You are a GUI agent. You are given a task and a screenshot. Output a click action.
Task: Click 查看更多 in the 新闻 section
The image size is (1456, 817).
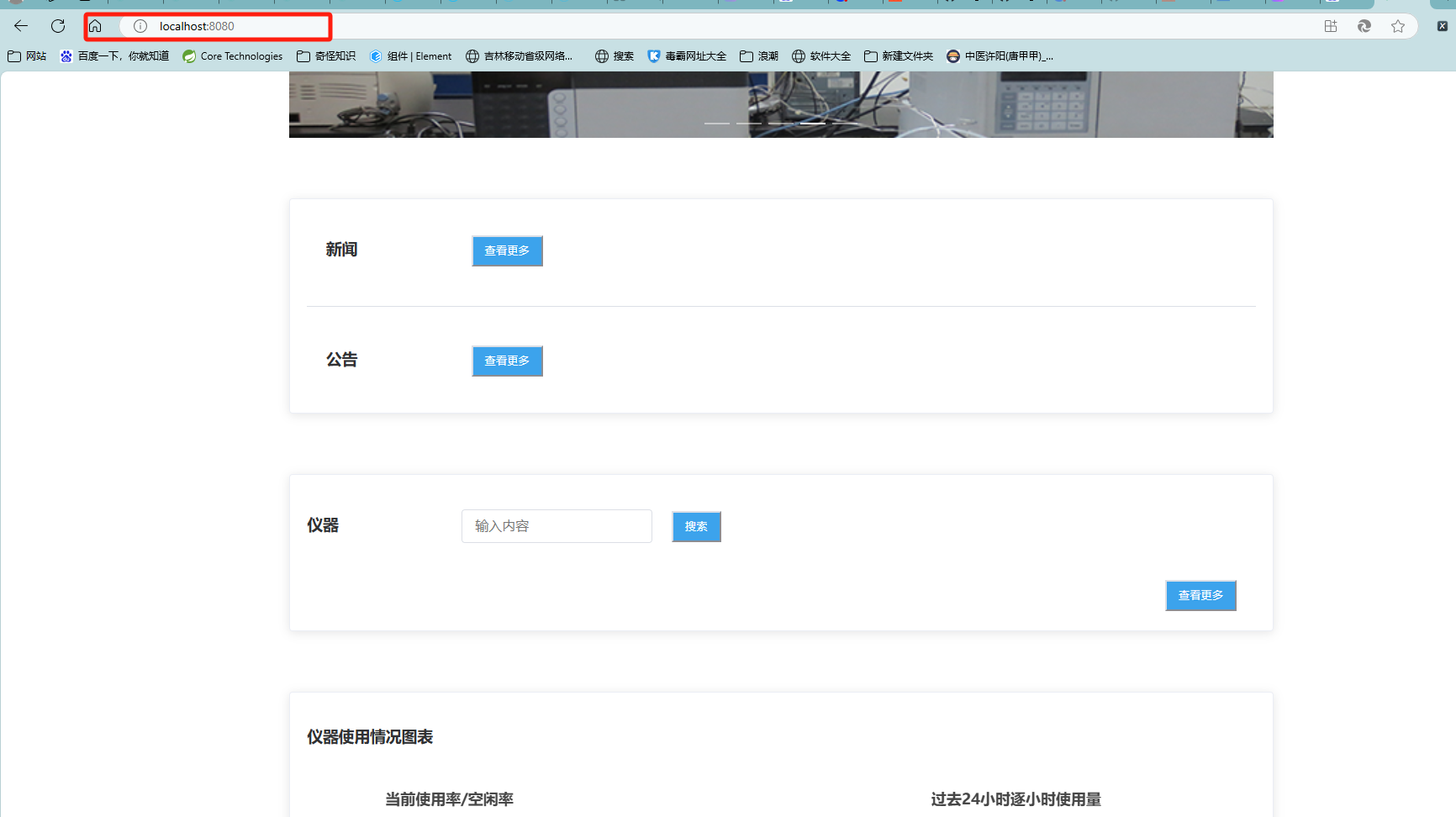tap(507, 250)
